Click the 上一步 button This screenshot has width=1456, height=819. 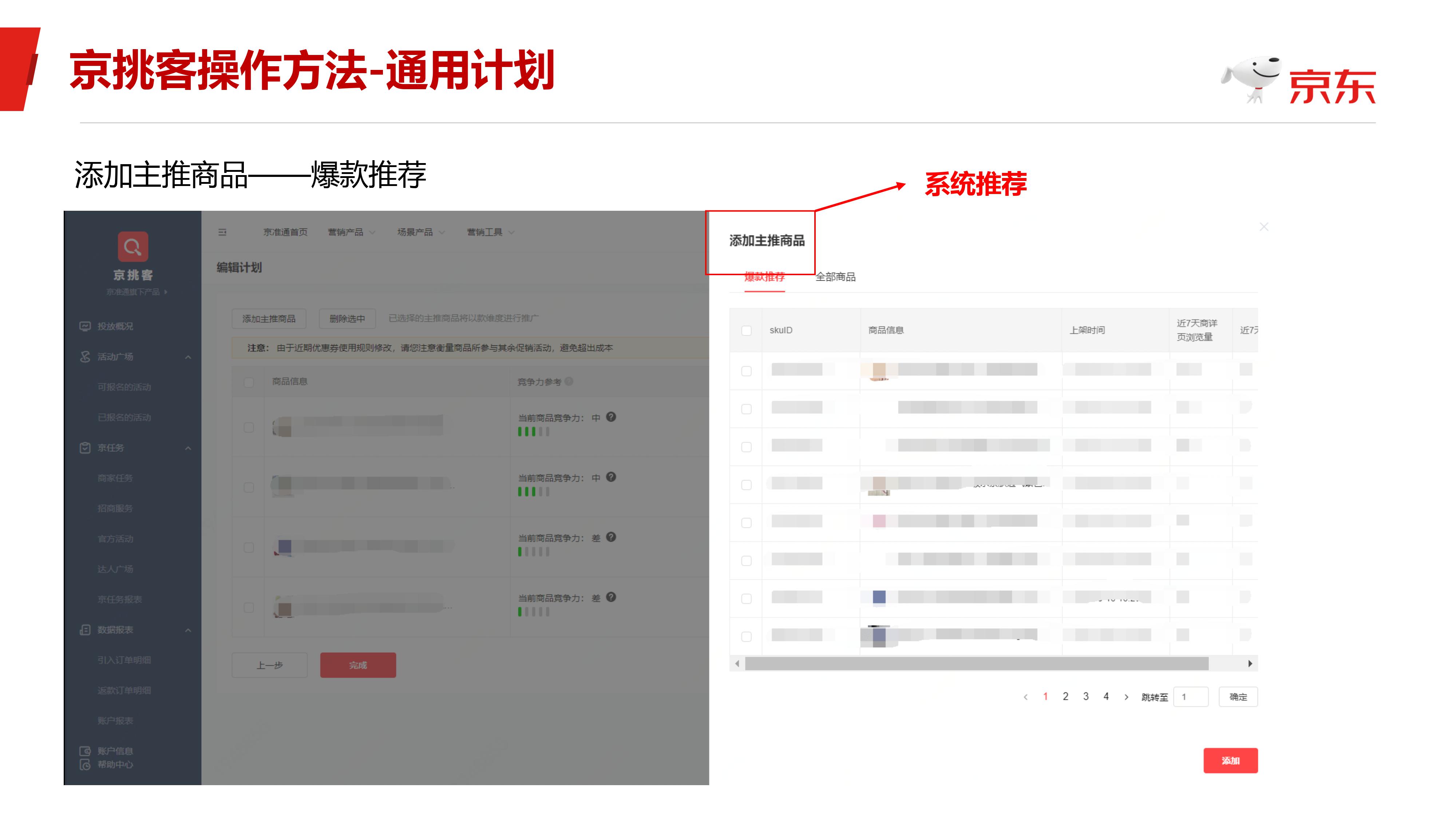(x=270, y=665)
